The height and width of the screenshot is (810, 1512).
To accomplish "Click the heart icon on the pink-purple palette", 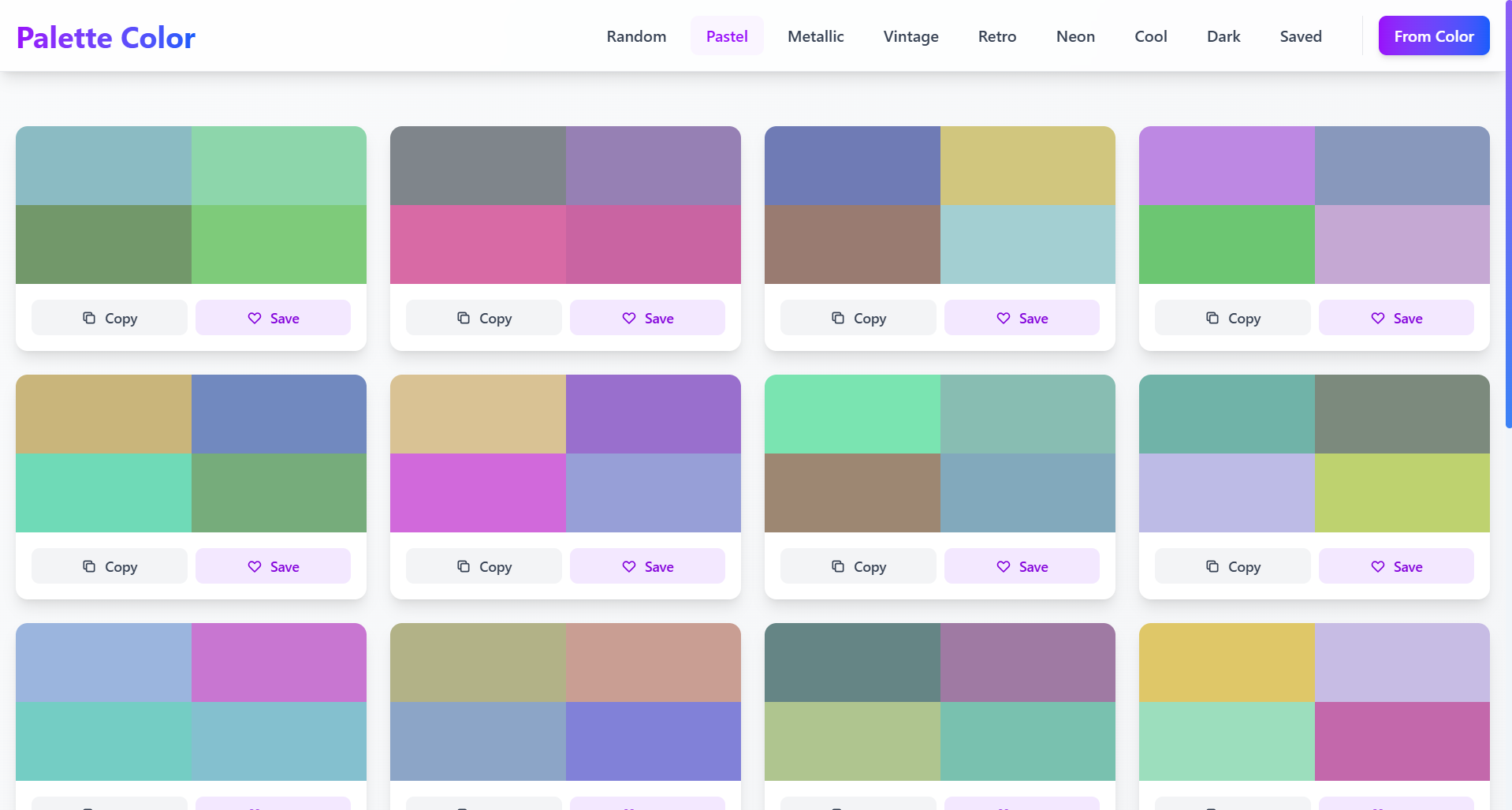I will 628,318.
